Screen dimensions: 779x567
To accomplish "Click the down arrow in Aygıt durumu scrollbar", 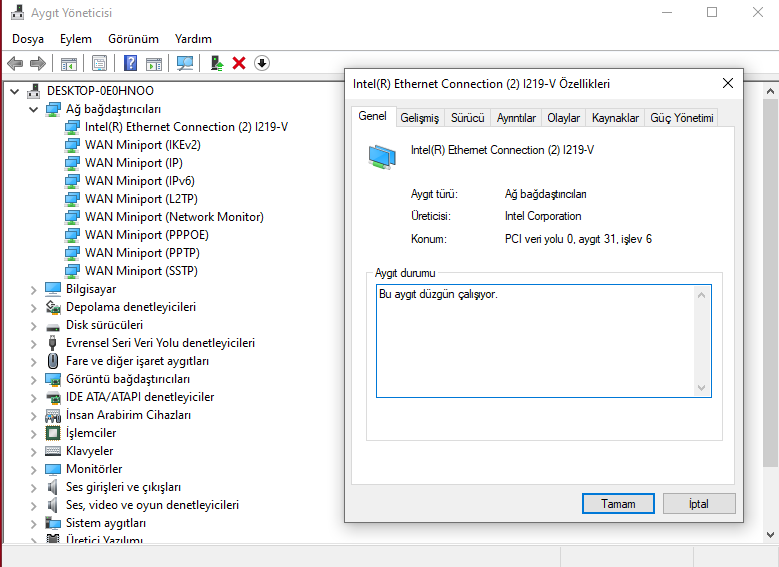I will pos(701,388).
